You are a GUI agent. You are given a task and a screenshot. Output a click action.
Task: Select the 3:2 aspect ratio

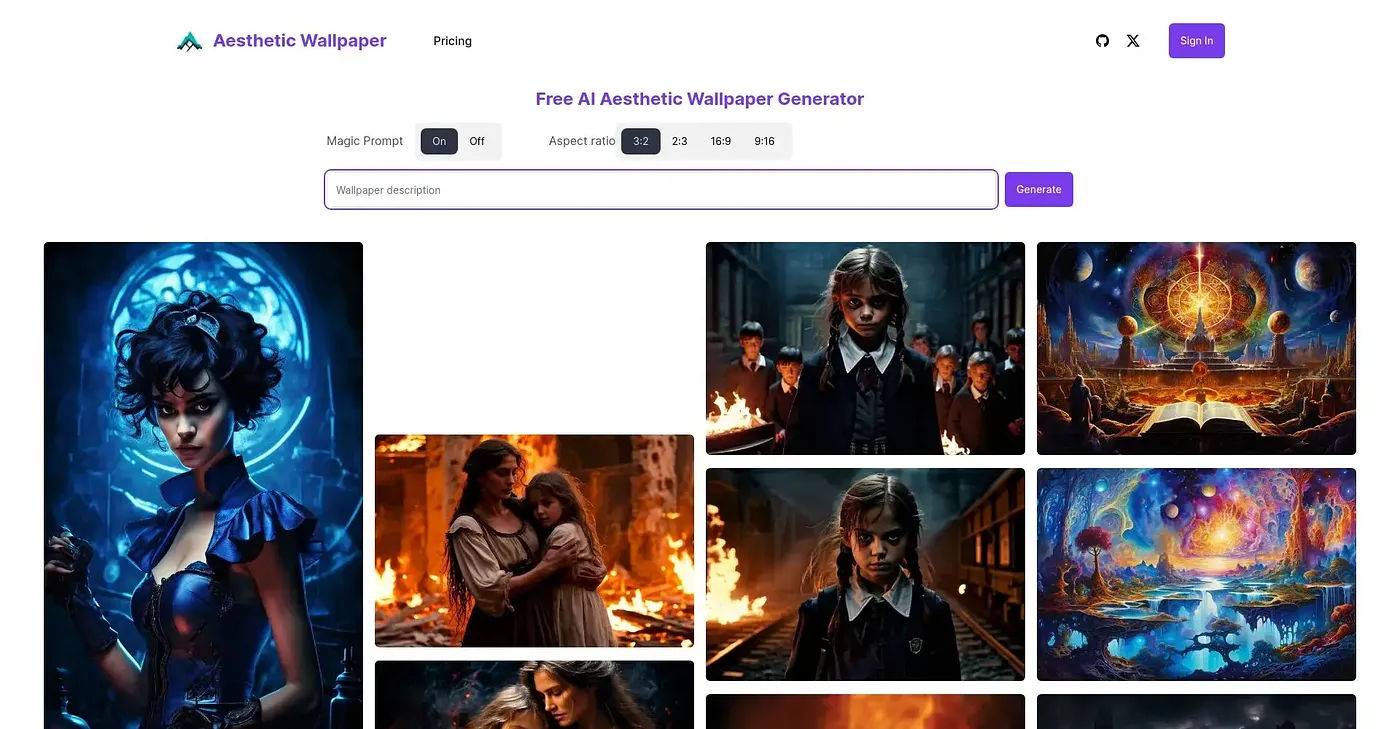tap(641, 141)
